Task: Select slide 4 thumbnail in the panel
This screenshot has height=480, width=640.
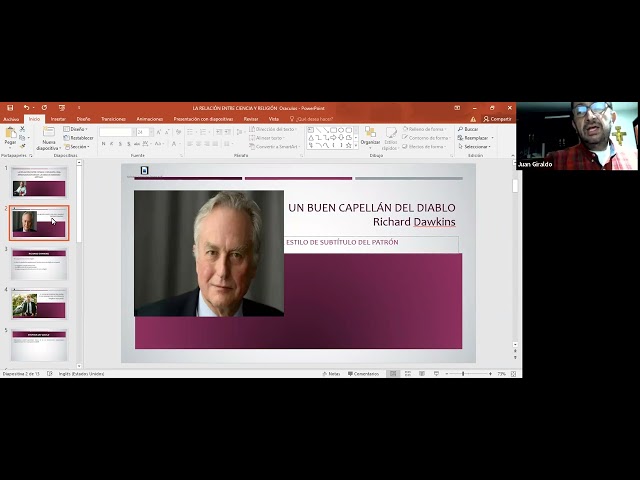Action: click(x=39, y=304)
